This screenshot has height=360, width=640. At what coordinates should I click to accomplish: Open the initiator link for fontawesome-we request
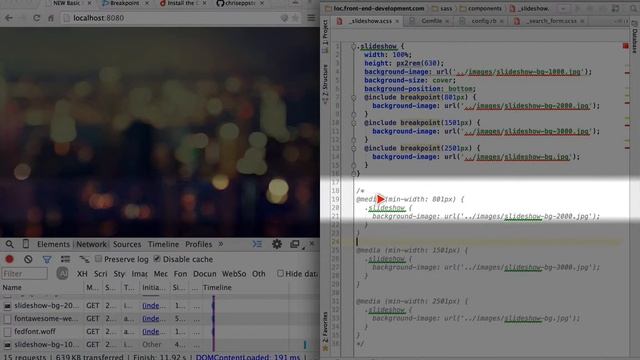[x=153, y=318]
